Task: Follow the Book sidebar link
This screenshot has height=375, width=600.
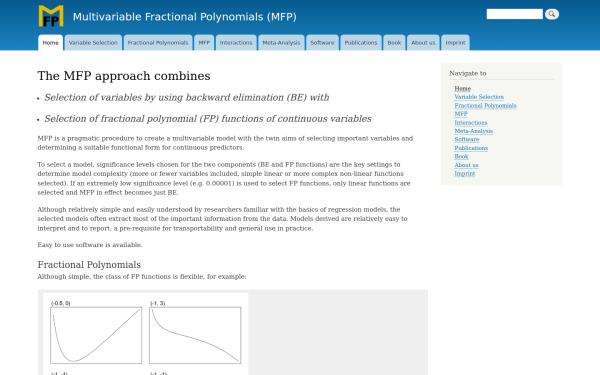Action: (461, 157)
